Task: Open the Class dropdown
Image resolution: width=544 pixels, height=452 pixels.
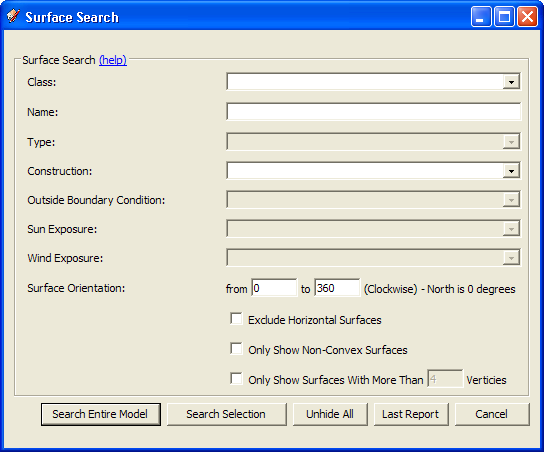Action: coord(511,82)
